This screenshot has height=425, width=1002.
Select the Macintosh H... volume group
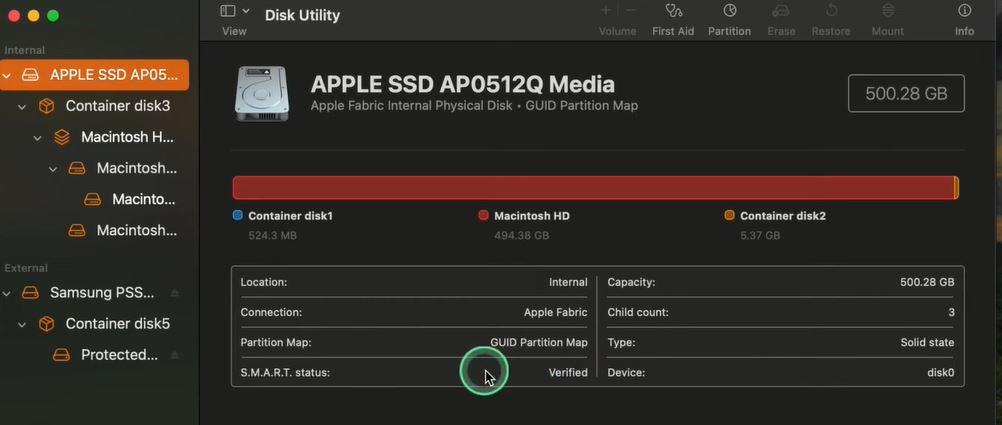[127, 137]
